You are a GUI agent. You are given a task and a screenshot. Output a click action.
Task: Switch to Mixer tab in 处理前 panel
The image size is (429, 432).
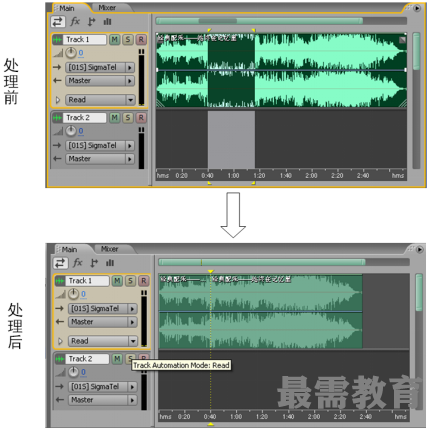(x=107, y=8)
